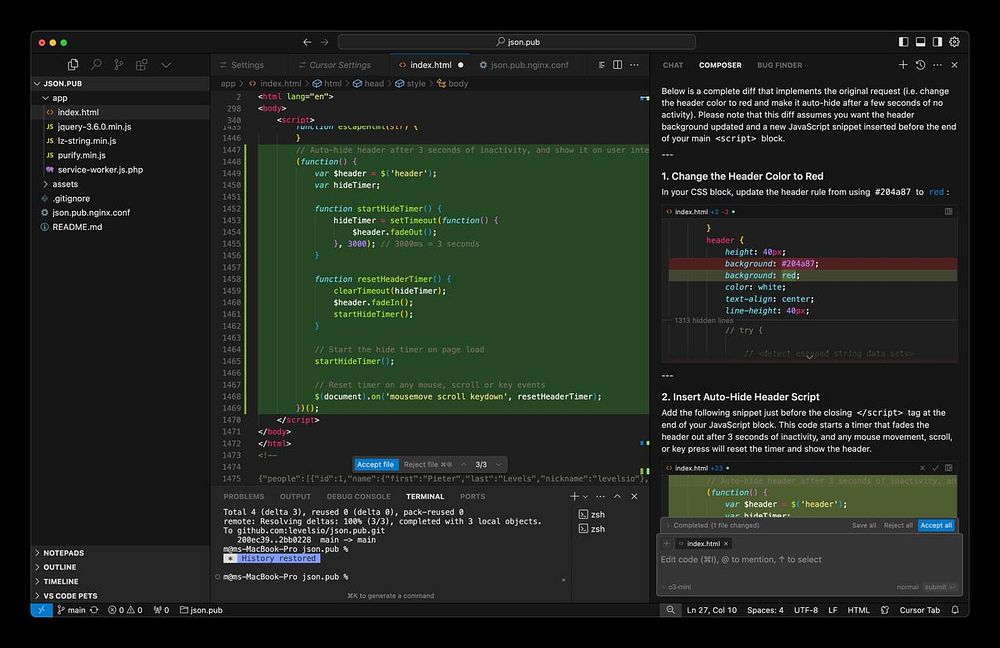Open the Search view in the sidebar
The height and width of the screenshot is (648, 1000).
click(97, 65)
